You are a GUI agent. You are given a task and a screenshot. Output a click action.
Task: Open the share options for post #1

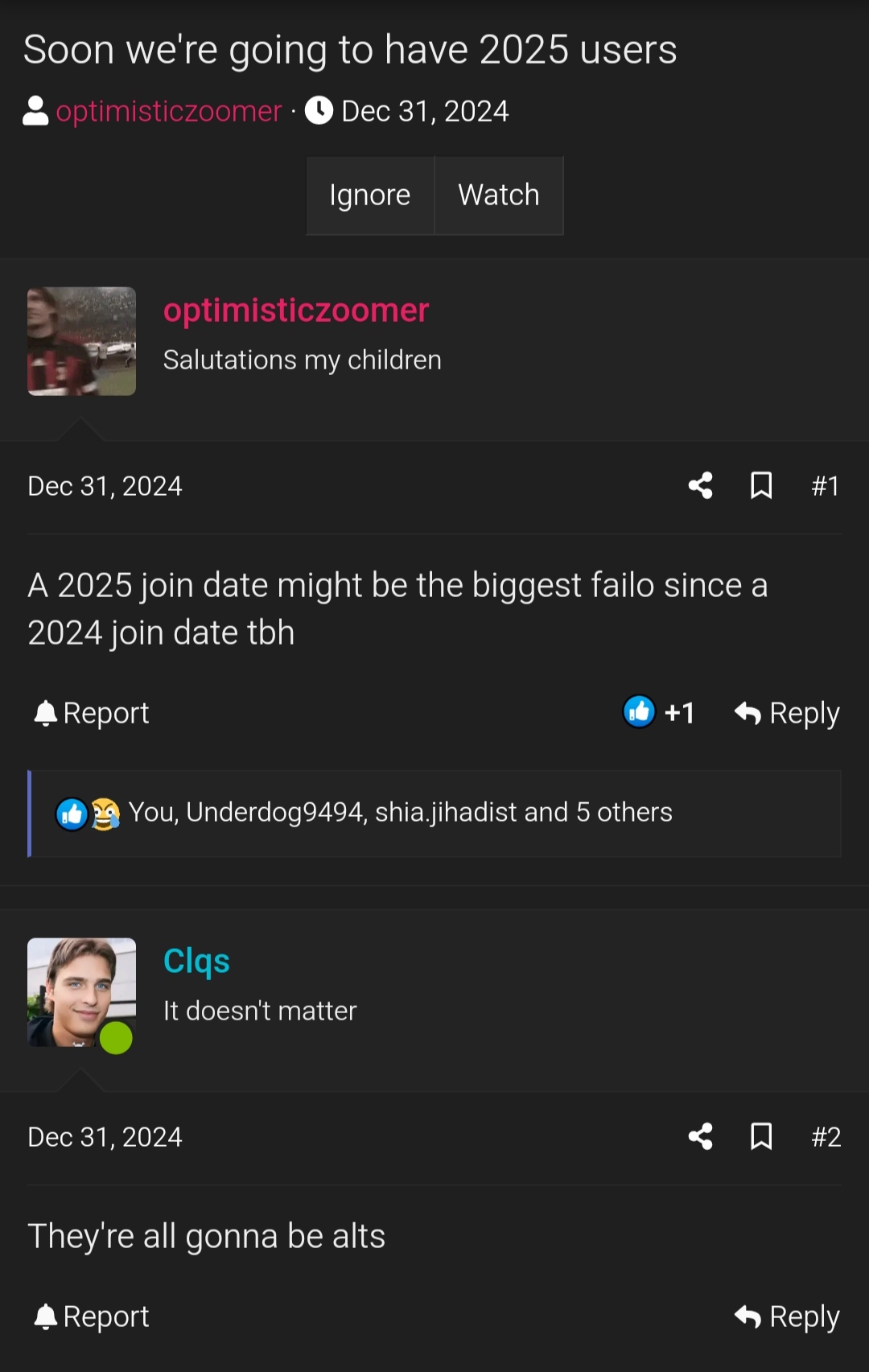pyautogui.click(x=699, y=485)
